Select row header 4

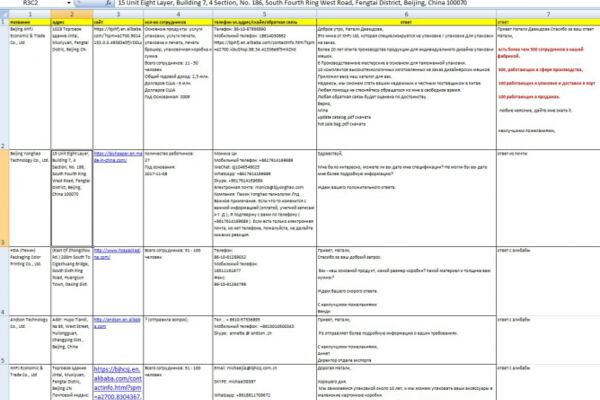[4, 281]
